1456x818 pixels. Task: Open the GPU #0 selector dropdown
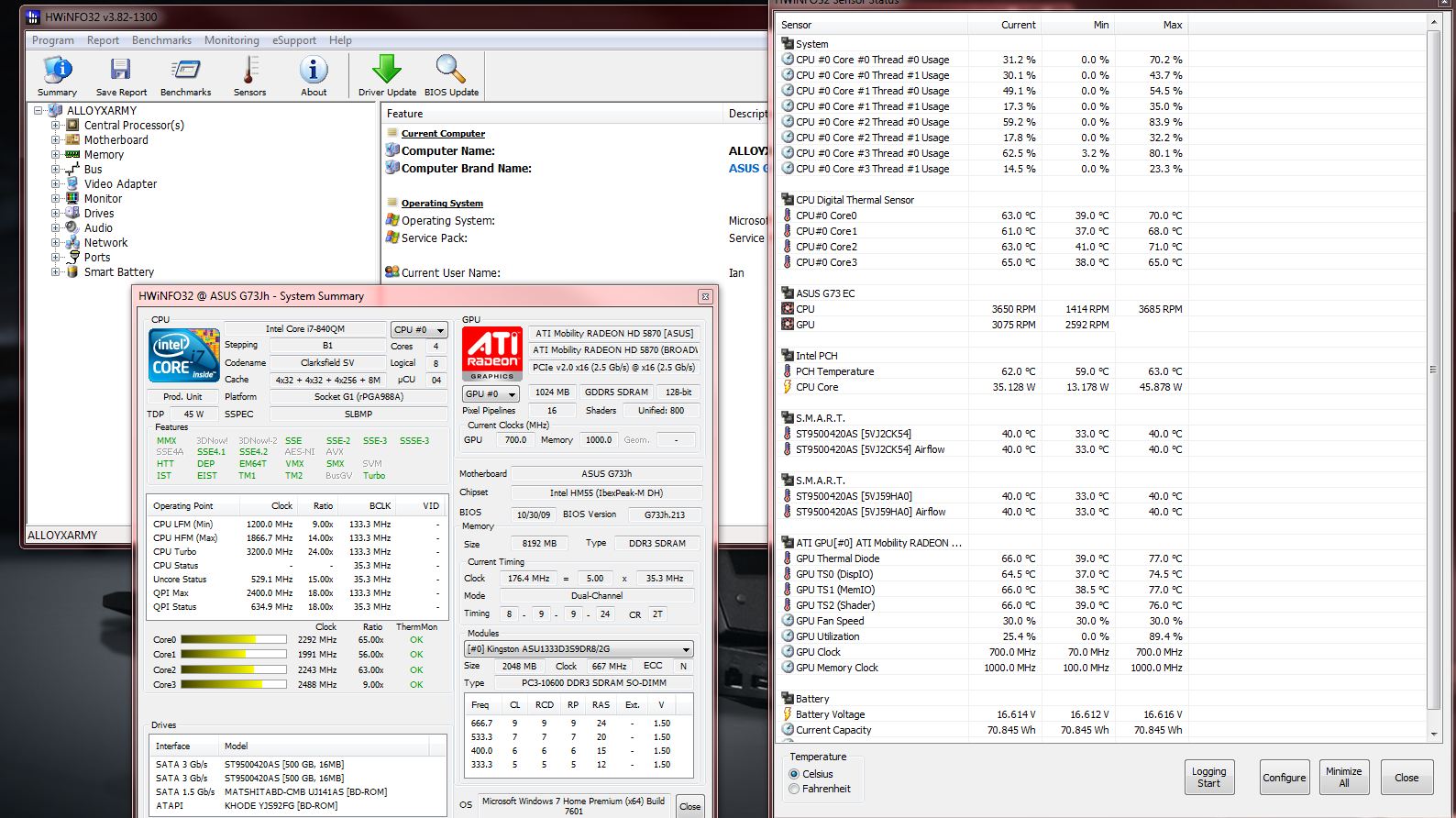491,393
